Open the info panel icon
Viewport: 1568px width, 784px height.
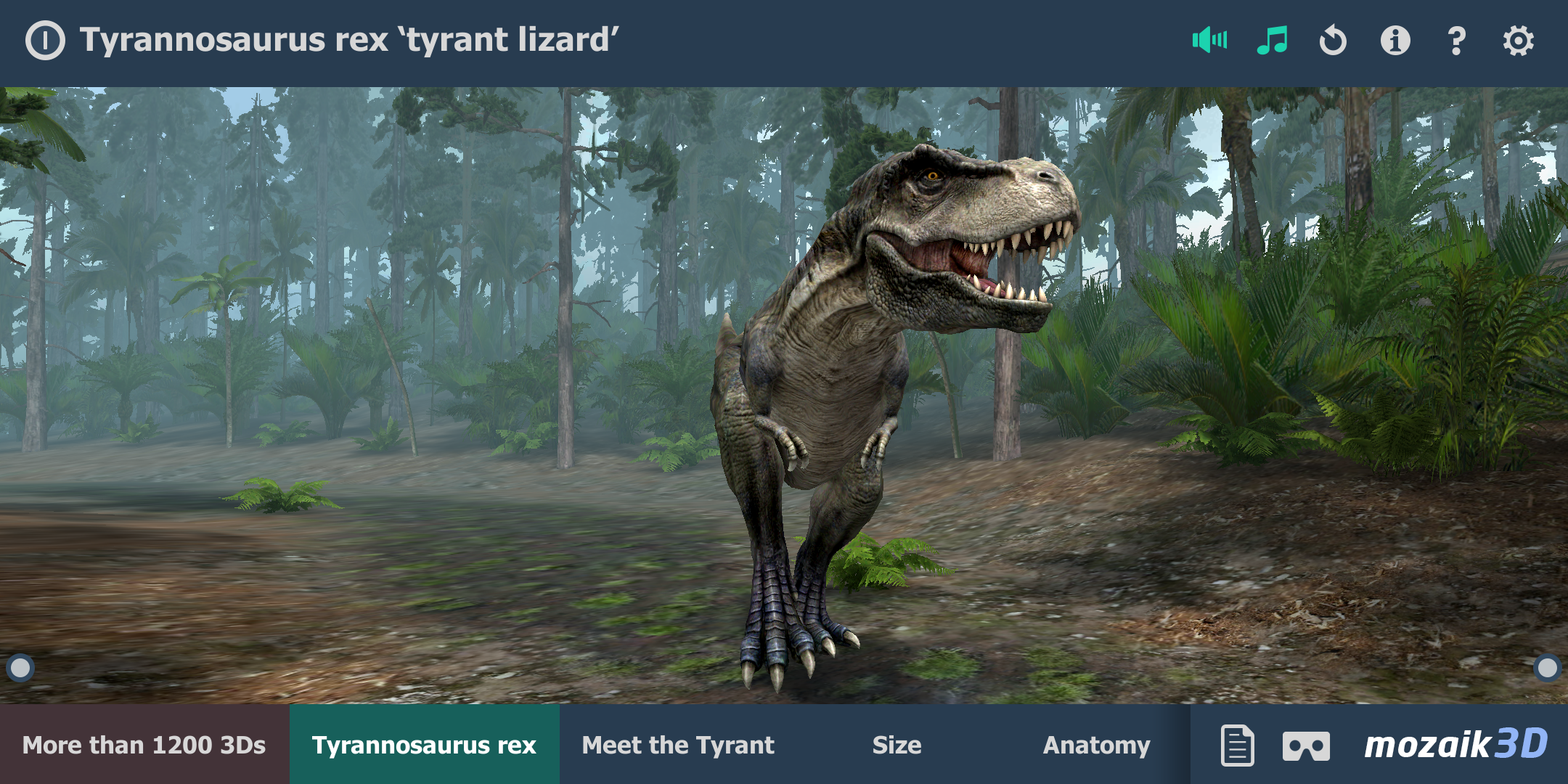pyautogui.click(x=1395, y=41)
